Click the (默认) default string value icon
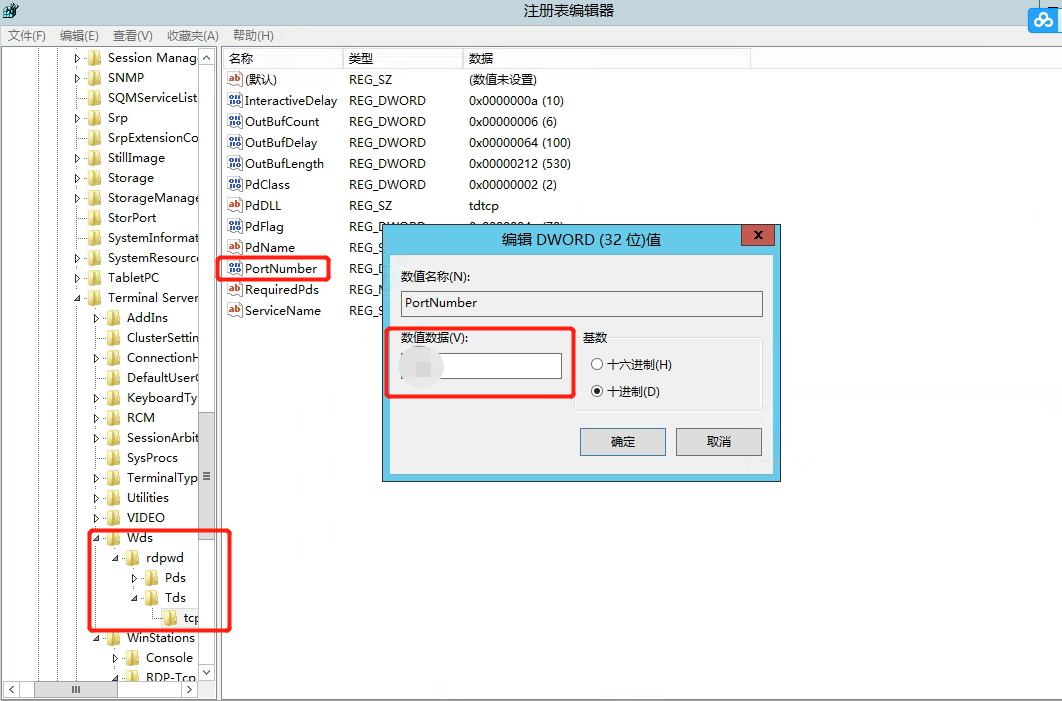This screenshot has width=1062, height=701. tap(234, 79)
